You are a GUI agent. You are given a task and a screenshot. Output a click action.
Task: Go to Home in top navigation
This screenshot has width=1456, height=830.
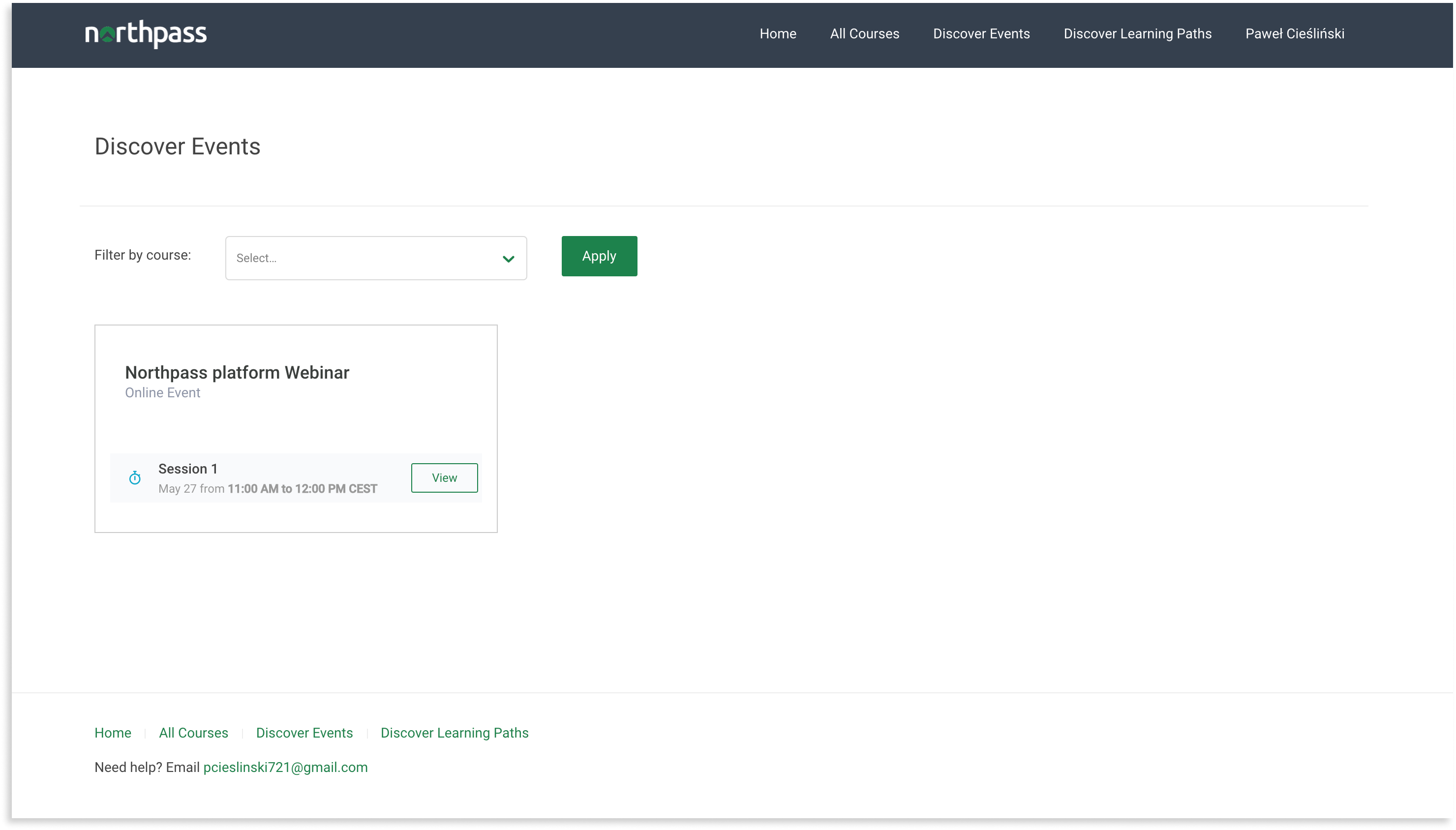pos(778,33)
